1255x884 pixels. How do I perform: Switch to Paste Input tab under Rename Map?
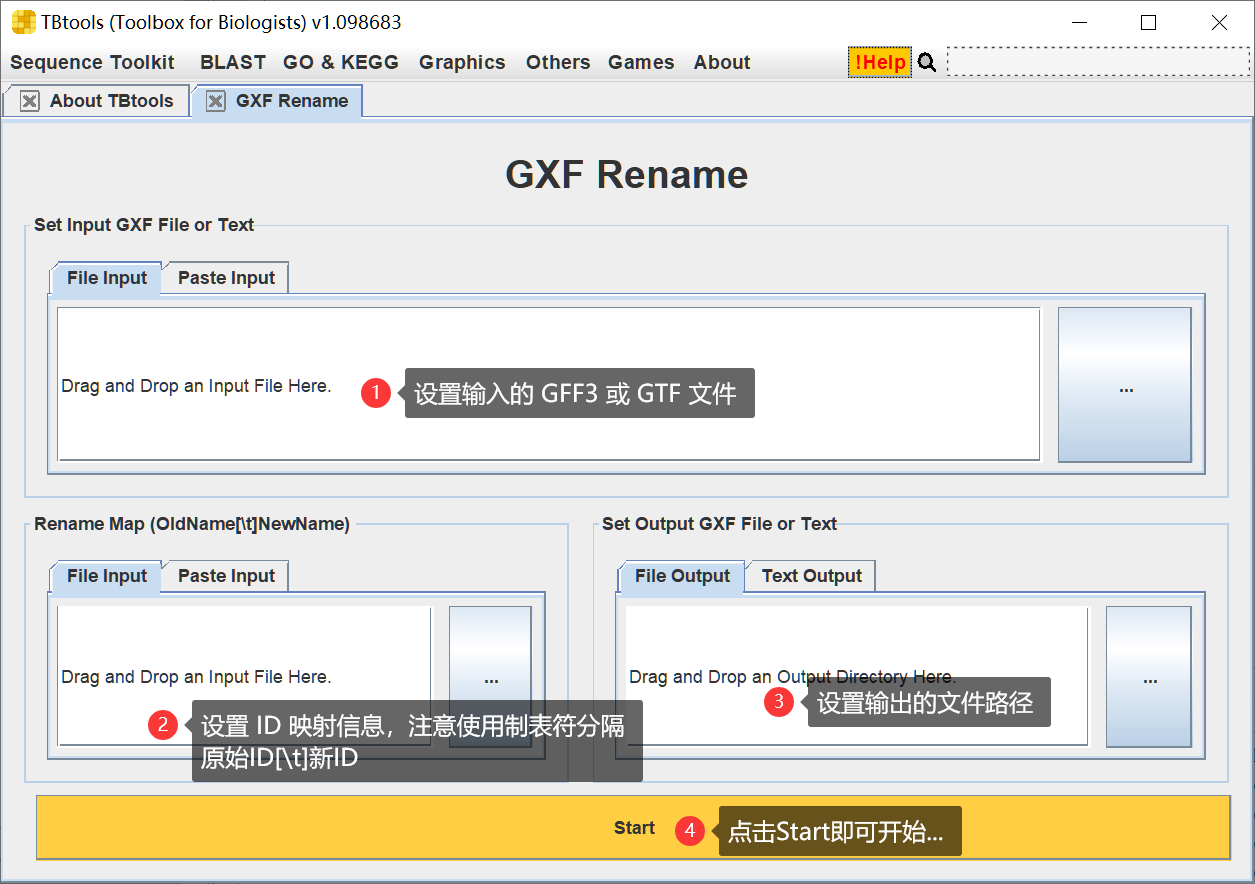click(x=226, y=576)
